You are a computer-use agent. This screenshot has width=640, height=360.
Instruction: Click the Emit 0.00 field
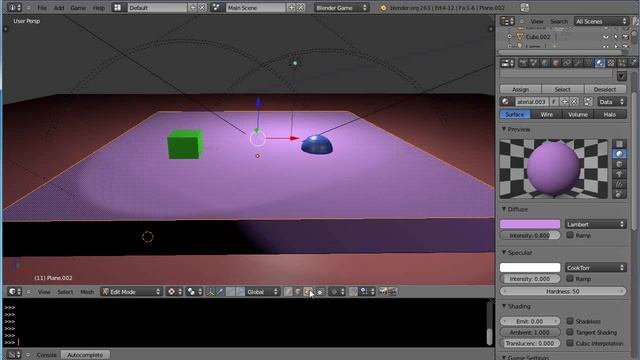point(530,321)
